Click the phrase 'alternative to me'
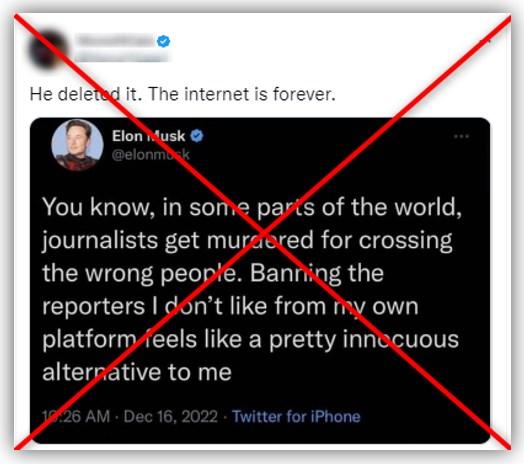The height and width of the screenshot is (464, 524). click(137, 372)
